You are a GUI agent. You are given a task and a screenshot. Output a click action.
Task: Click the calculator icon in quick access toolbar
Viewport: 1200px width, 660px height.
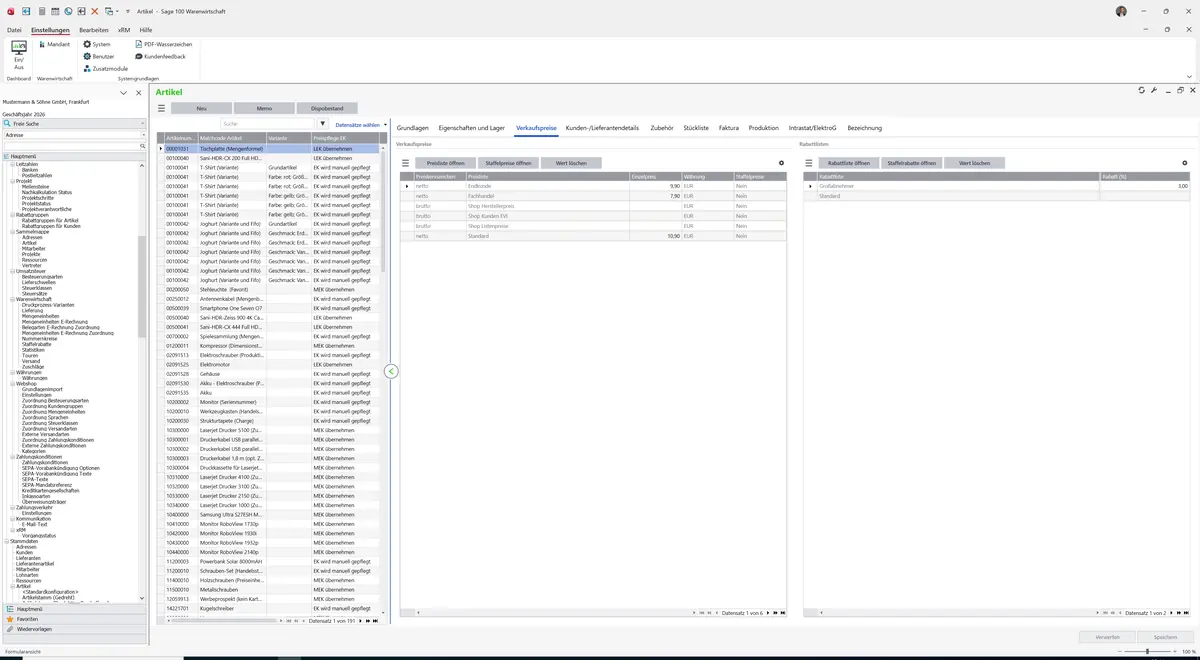(42, 11)
